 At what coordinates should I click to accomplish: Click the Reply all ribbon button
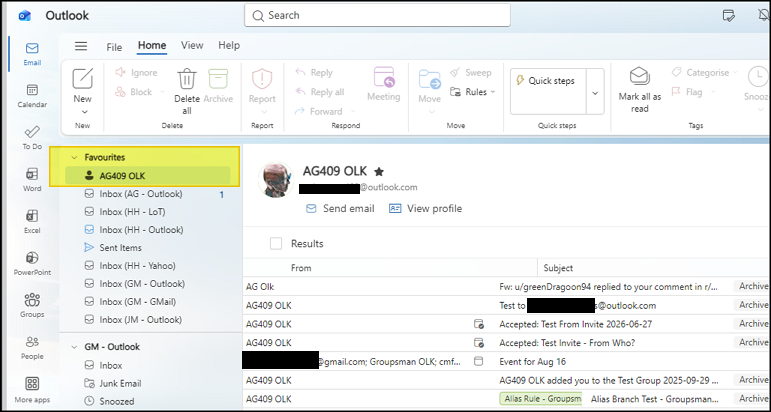[x=320, y=92]
